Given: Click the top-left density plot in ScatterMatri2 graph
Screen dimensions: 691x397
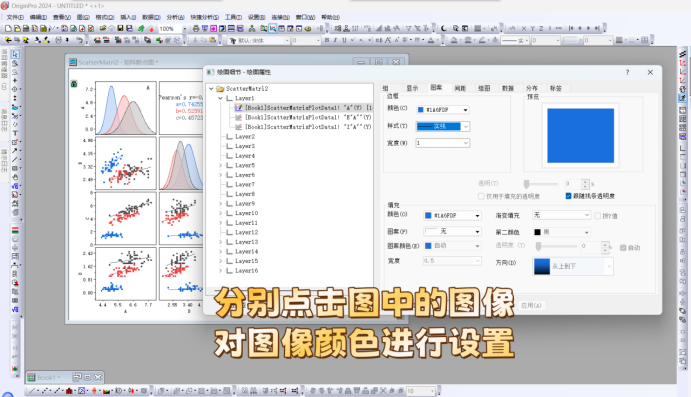Looking at the screenshot, I should [x=126, y=108].
